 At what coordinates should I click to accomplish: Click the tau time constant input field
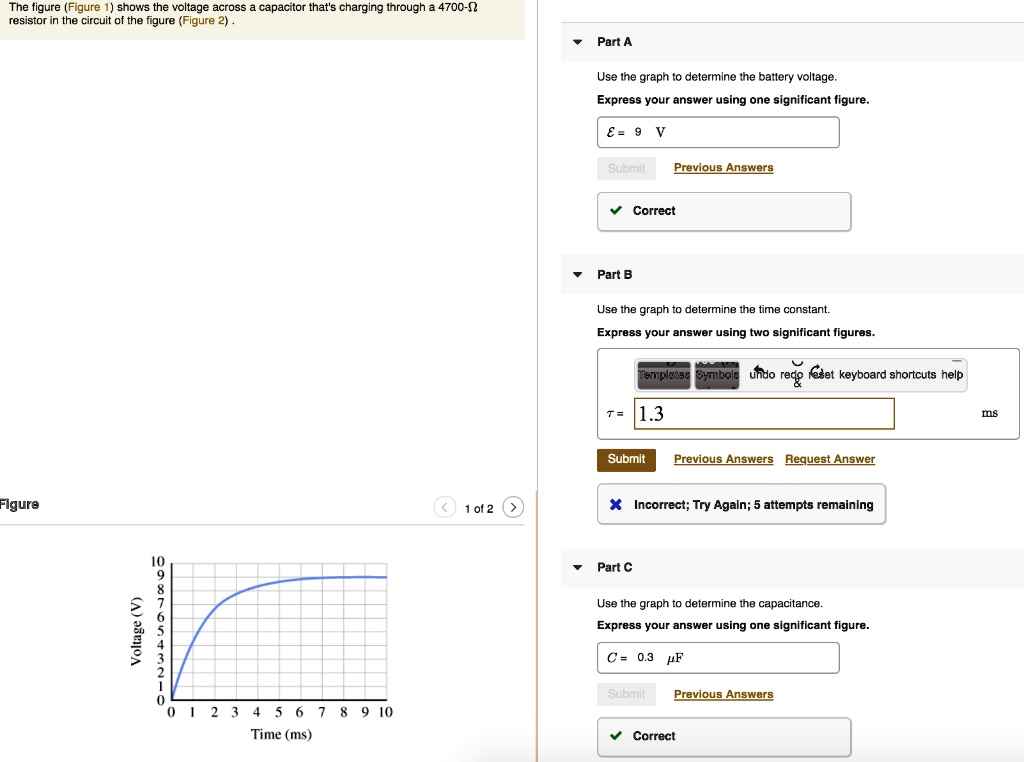[764, 413]
